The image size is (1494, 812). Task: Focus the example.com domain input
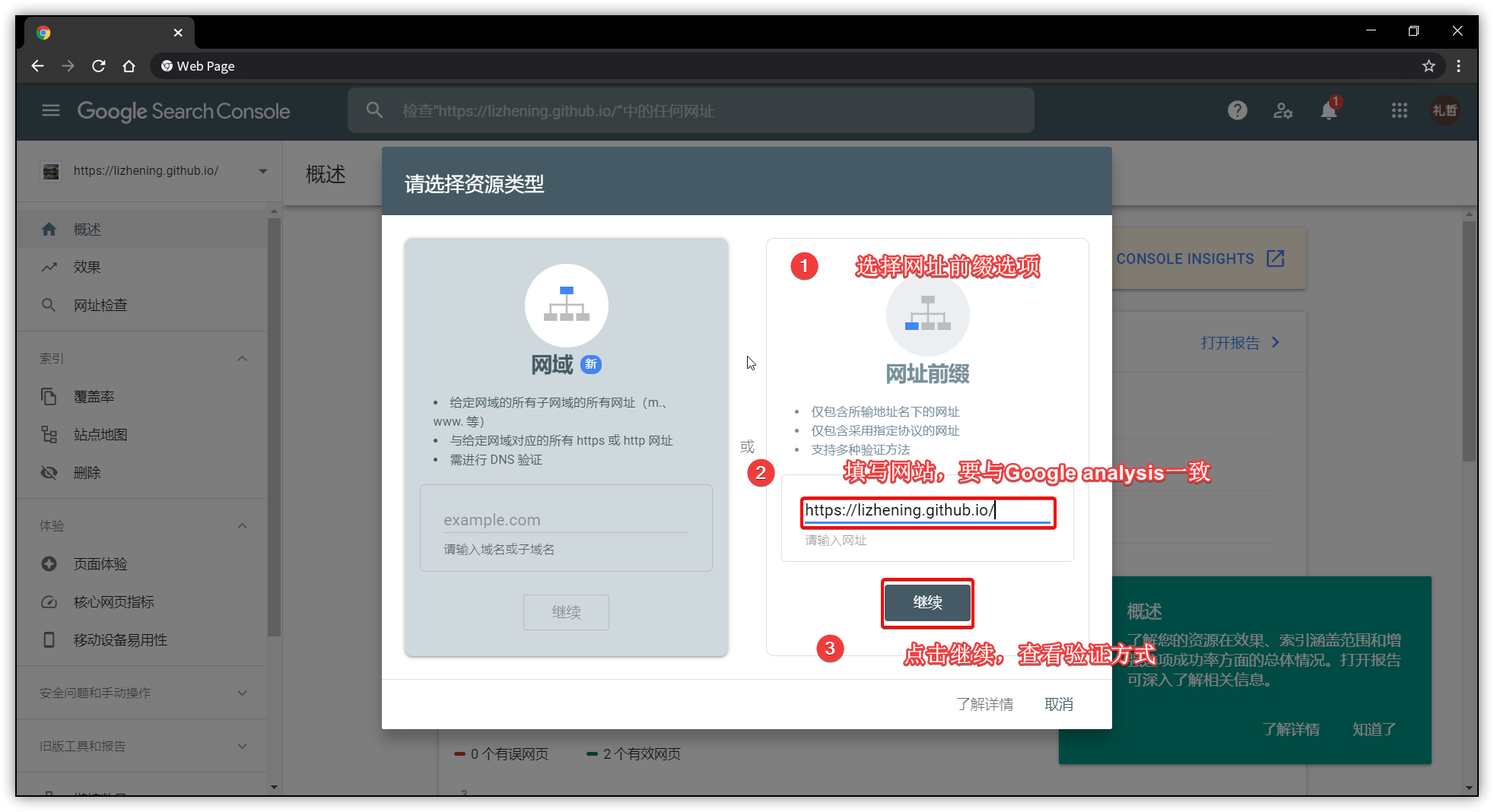566,520
